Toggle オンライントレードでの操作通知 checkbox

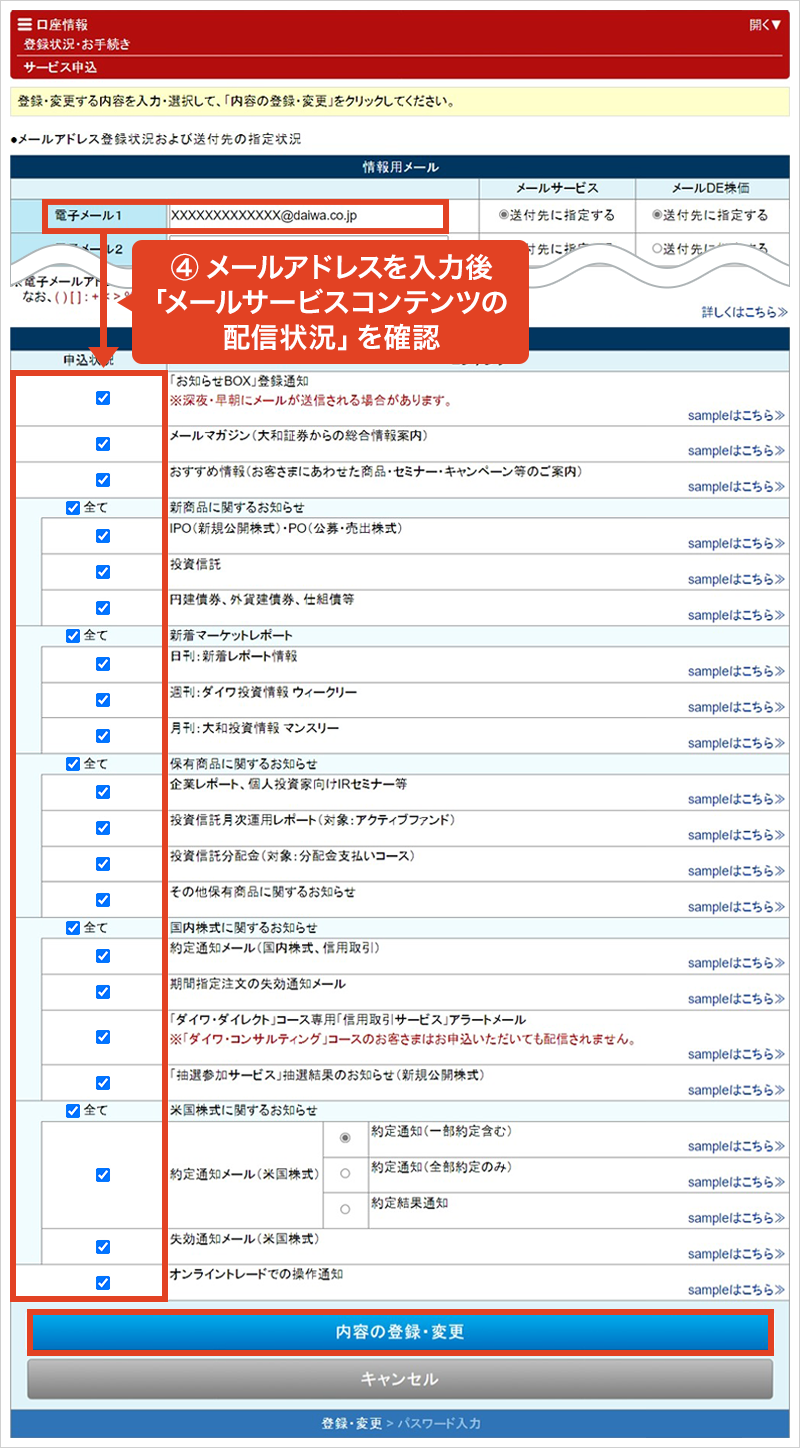pyautogui.click(x=102, y=1282)
